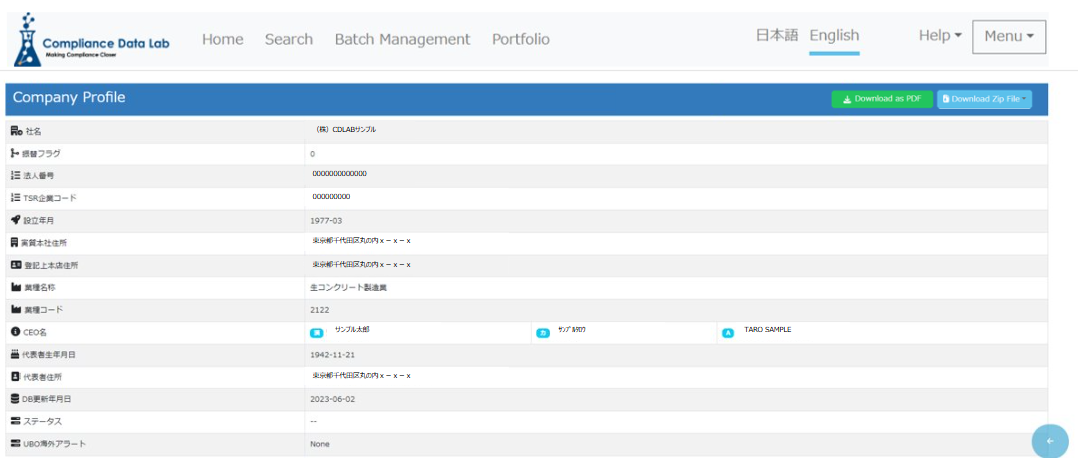Select the 実質本社住所 address value
Image resolution: width=1078 pixels, height=458 pixels.
362,241
